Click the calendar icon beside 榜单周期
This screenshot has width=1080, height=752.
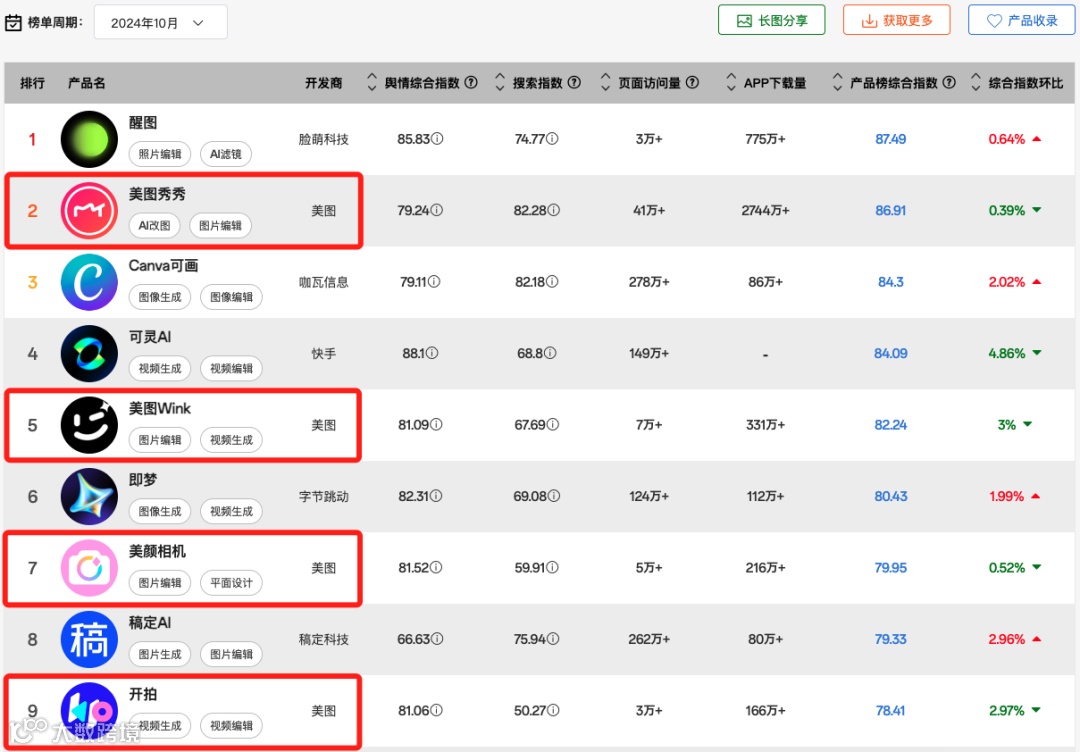[x=13, y=23]
